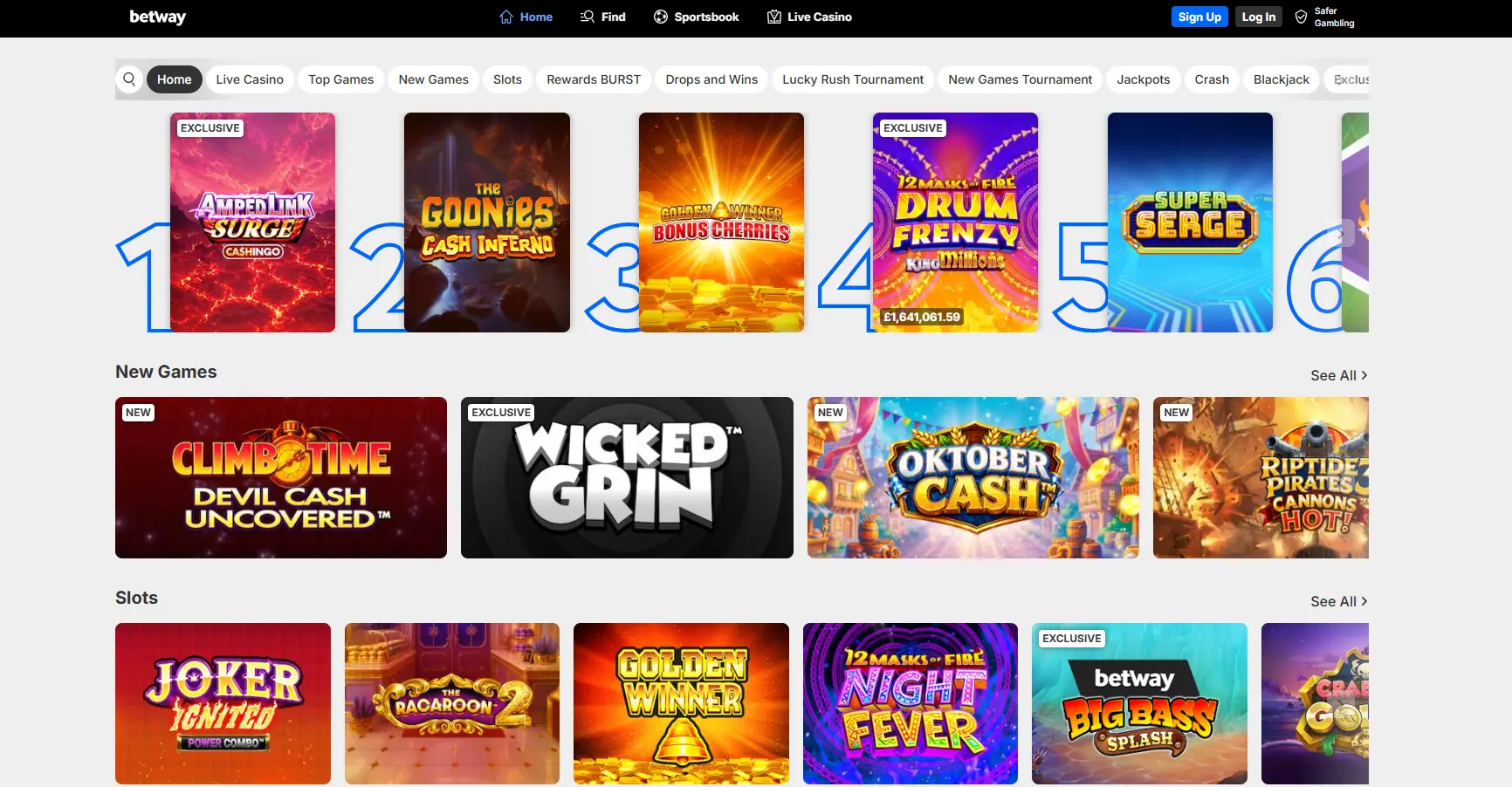The height and width of the screenshot is (787, 1512).
Task: Open 12 Masks of Fire Night Fever
Action: click(x=911, y=703)
